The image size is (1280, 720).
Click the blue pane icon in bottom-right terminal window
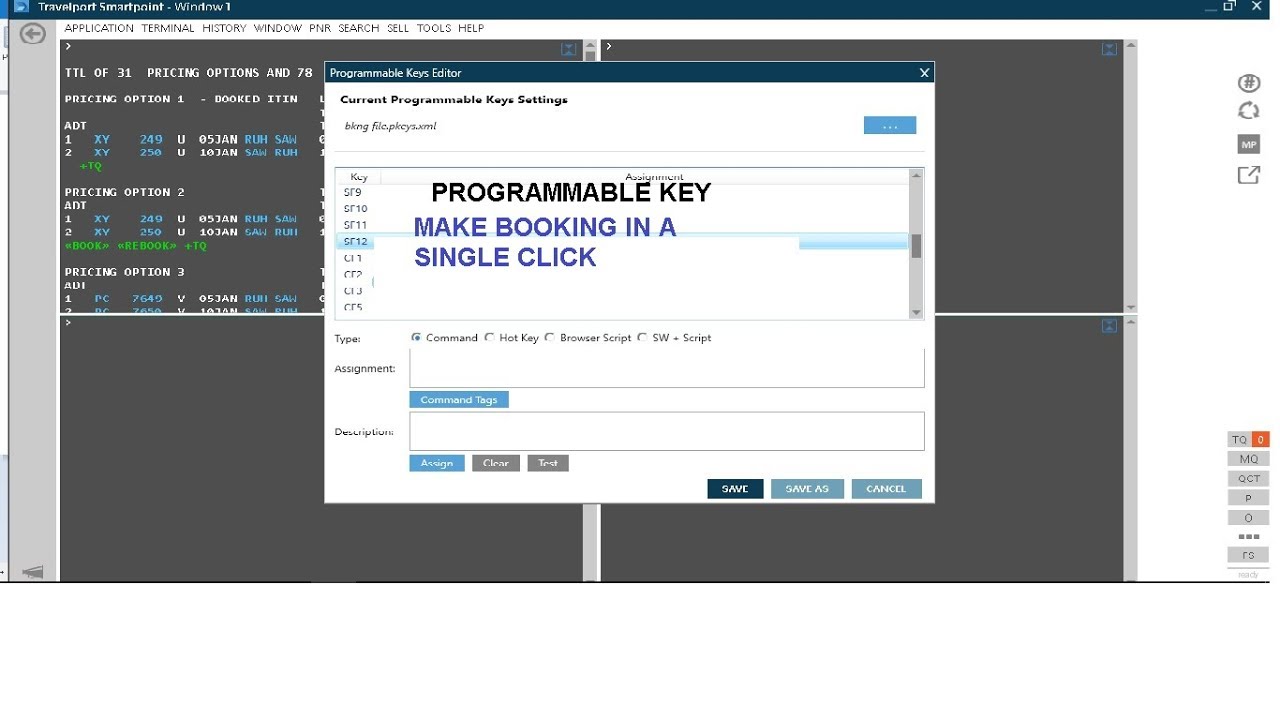pos(1109,326)
